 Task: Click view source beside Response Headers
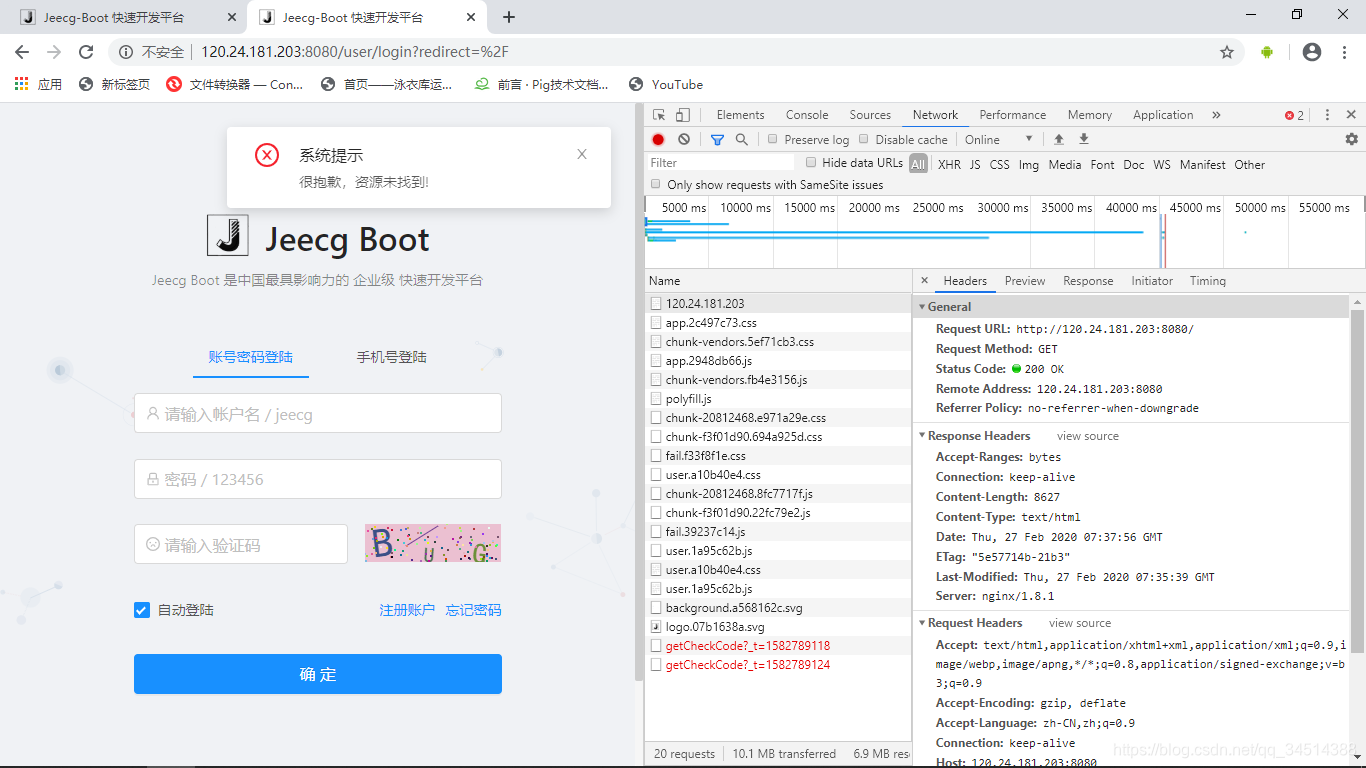pos(1088,436)
